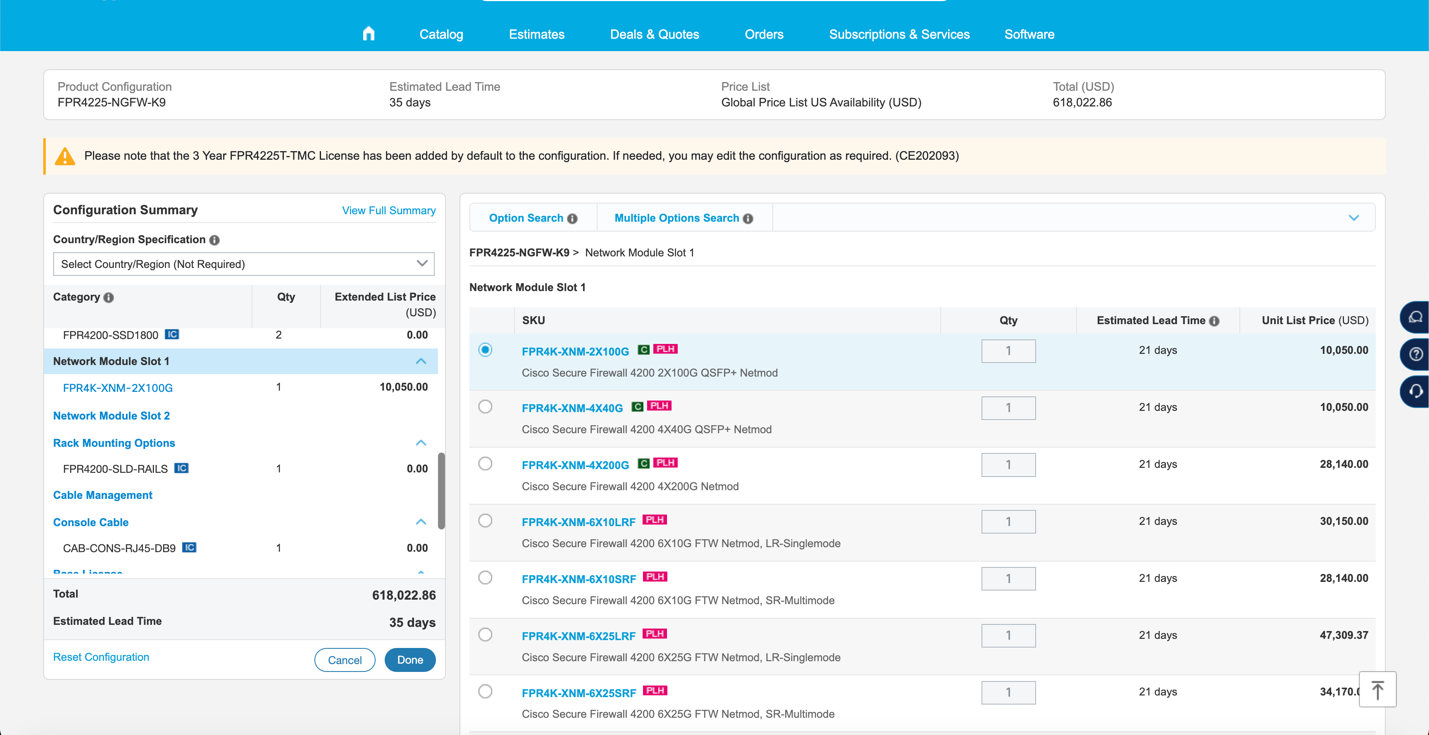Click the back-to-top arrow button
The width and height of the screenshot is (1429, 735).
[x=1377, y=689]
